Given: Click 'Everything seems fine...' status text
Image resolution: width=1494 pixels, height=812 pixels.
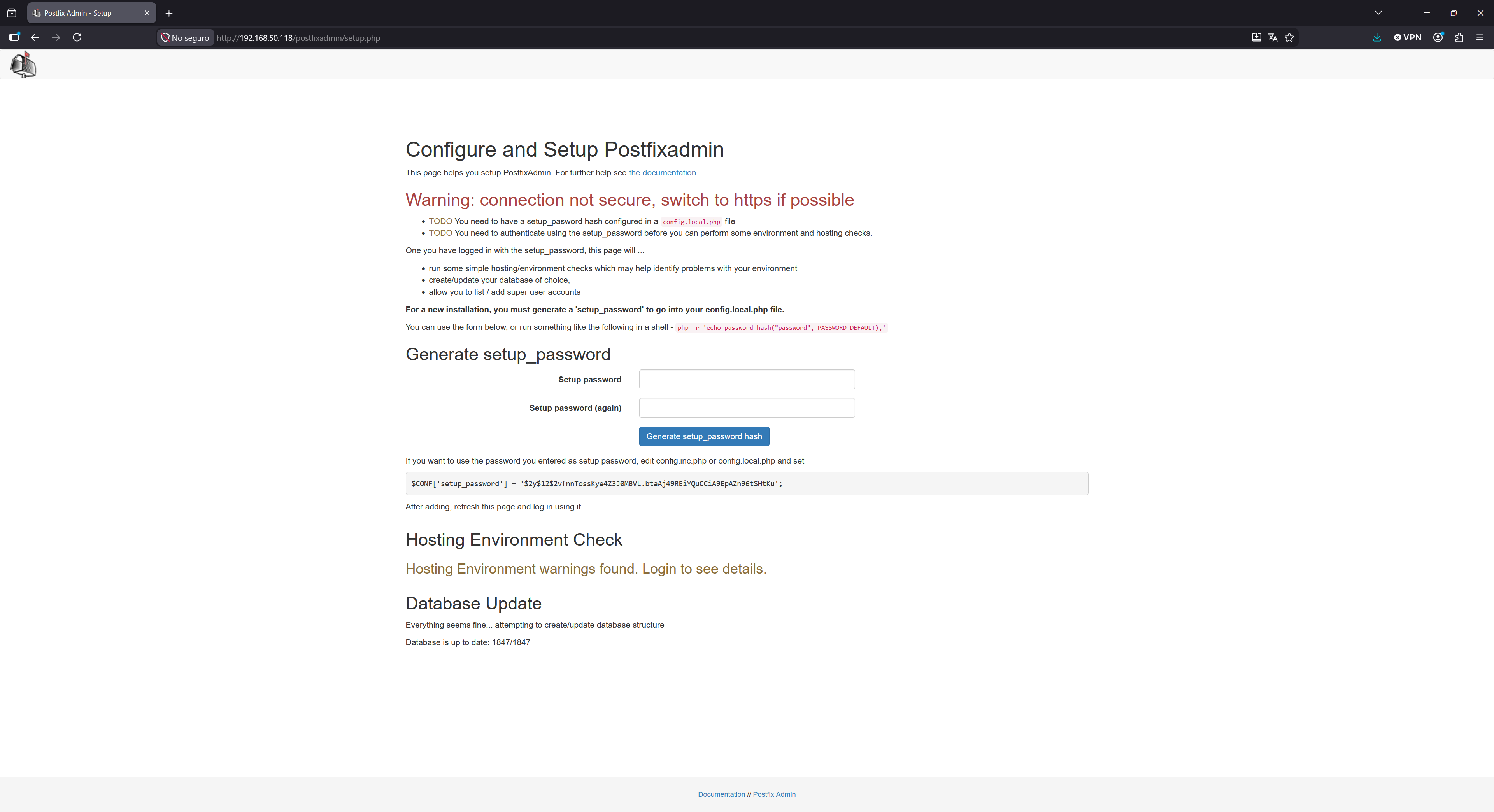Looking at the screenshot, I should (x=535, y=625).
